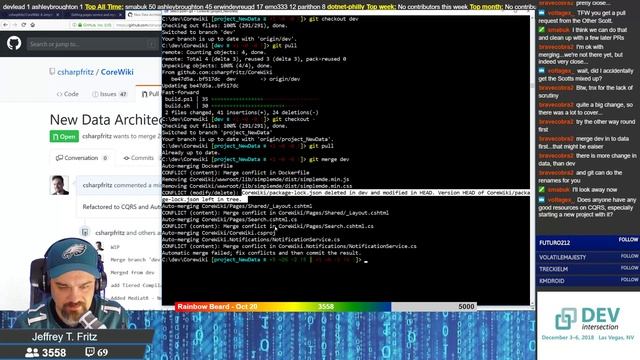Open the Code tab of the repository
The height and width of the screenshot is (360, 640).
pyautogui.click(x=68, y=94)
